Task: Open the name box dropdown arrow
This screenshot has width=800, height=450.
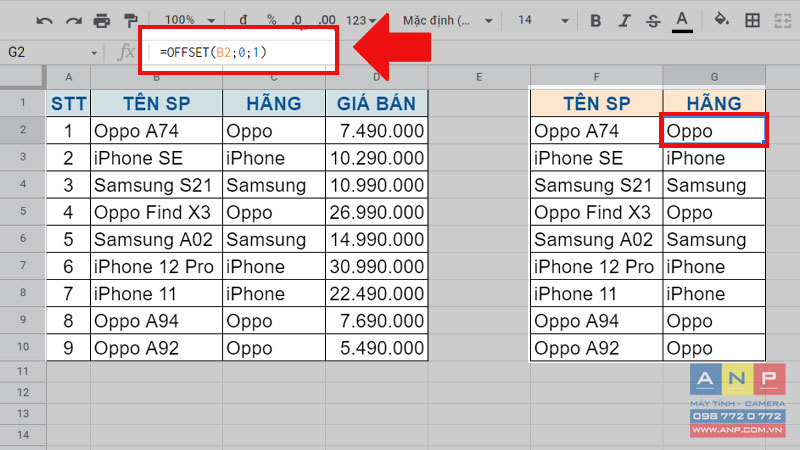Action: coord(94,53)
